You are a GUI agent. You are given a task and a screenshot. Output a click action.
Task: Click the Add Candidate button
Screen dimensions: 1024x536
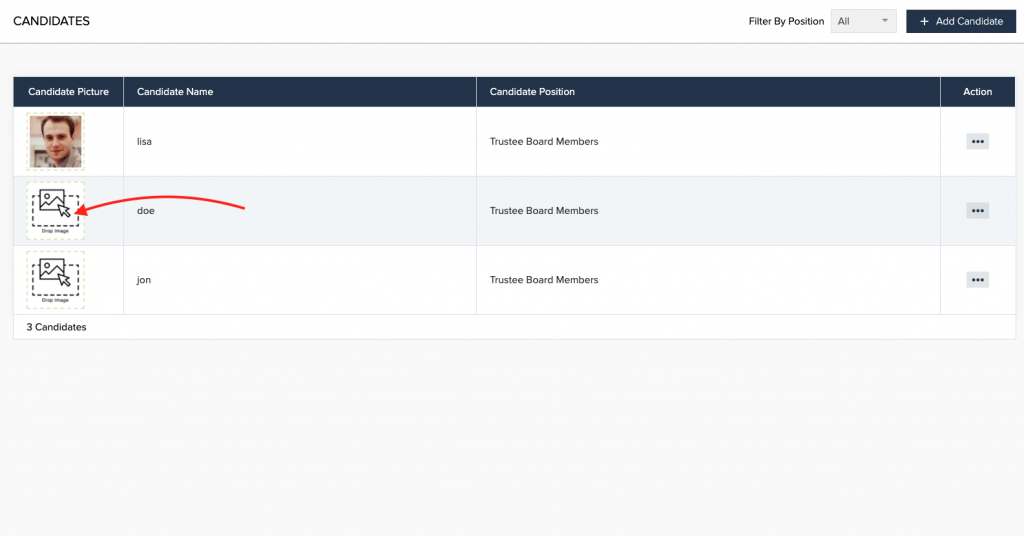pos(961,21)
